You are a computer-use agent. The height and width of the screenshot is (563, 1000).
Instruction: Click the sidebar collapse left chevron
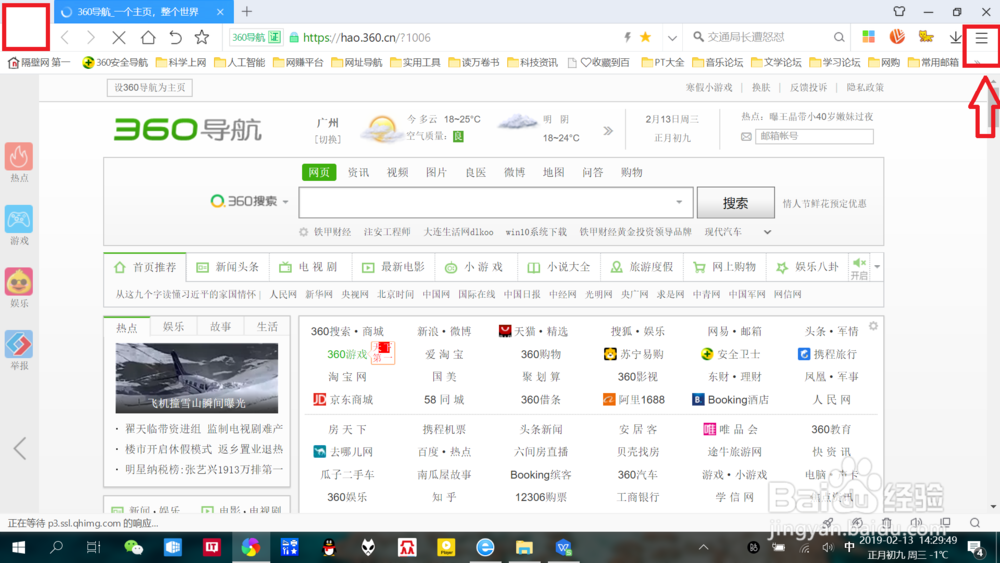[x=20, y=448]
